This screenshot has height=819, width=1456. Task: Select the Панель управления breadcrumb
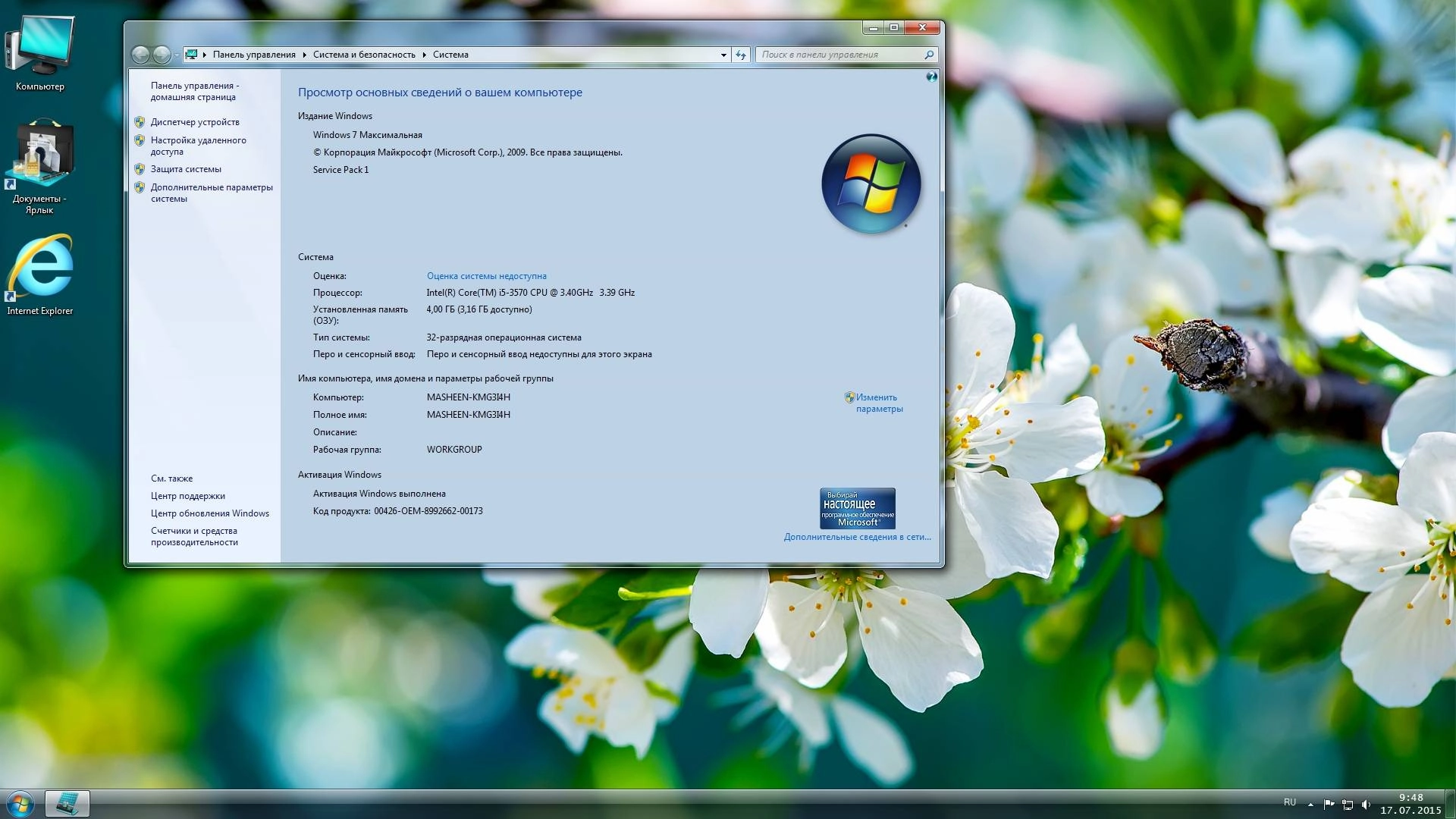[254, 55]
